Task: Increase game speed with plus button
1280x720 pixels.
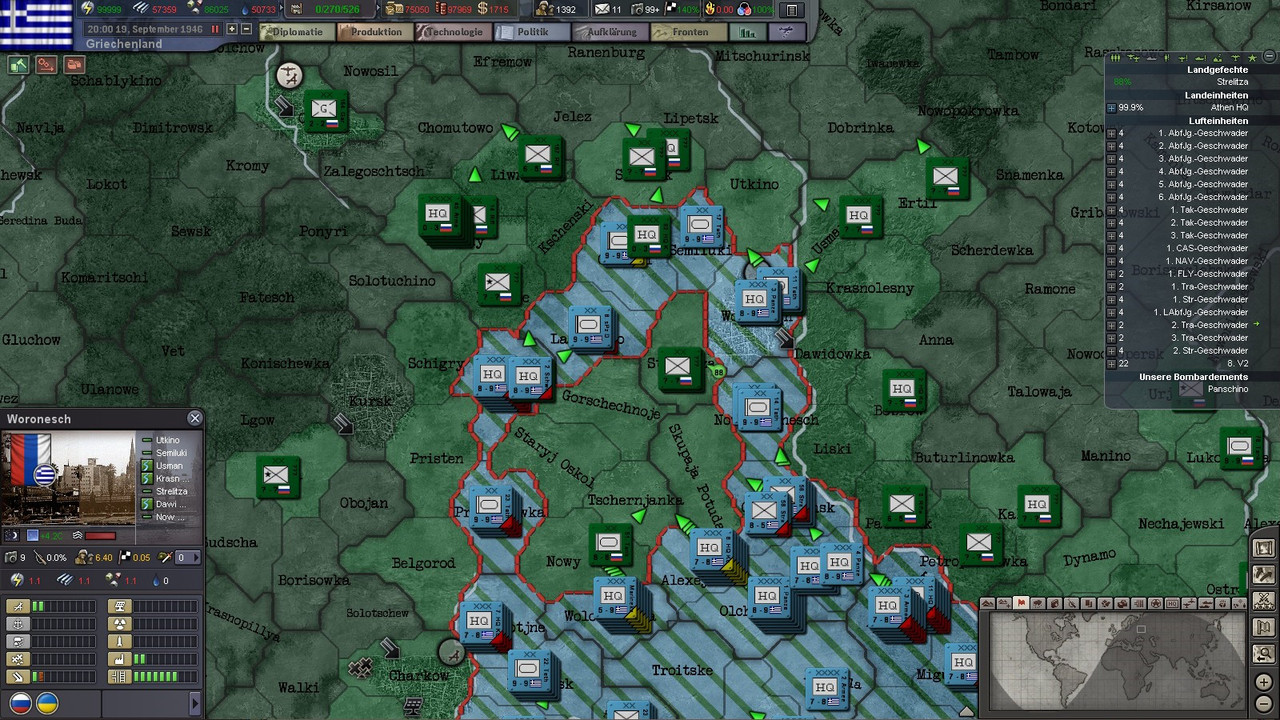Action: point(232,29)
